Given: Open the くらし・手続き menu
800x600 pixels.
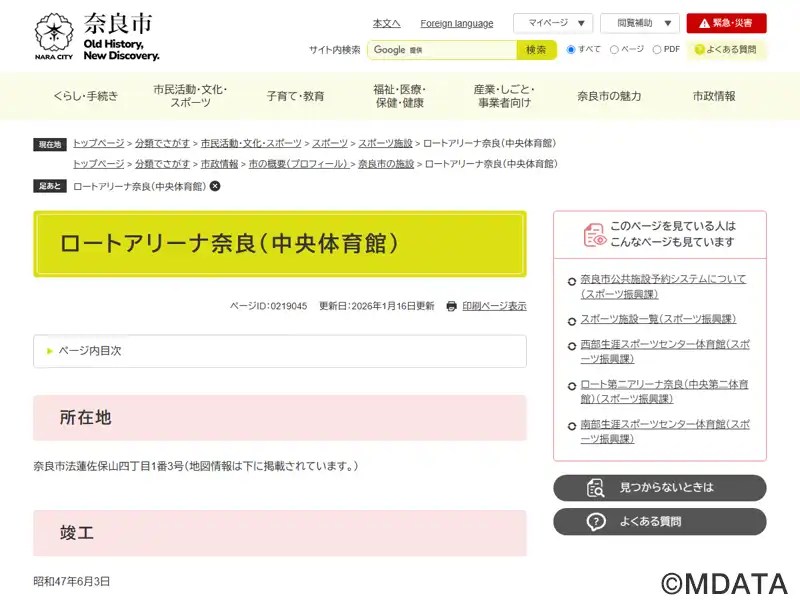Looking at the screenshot, I should [85, 96].
